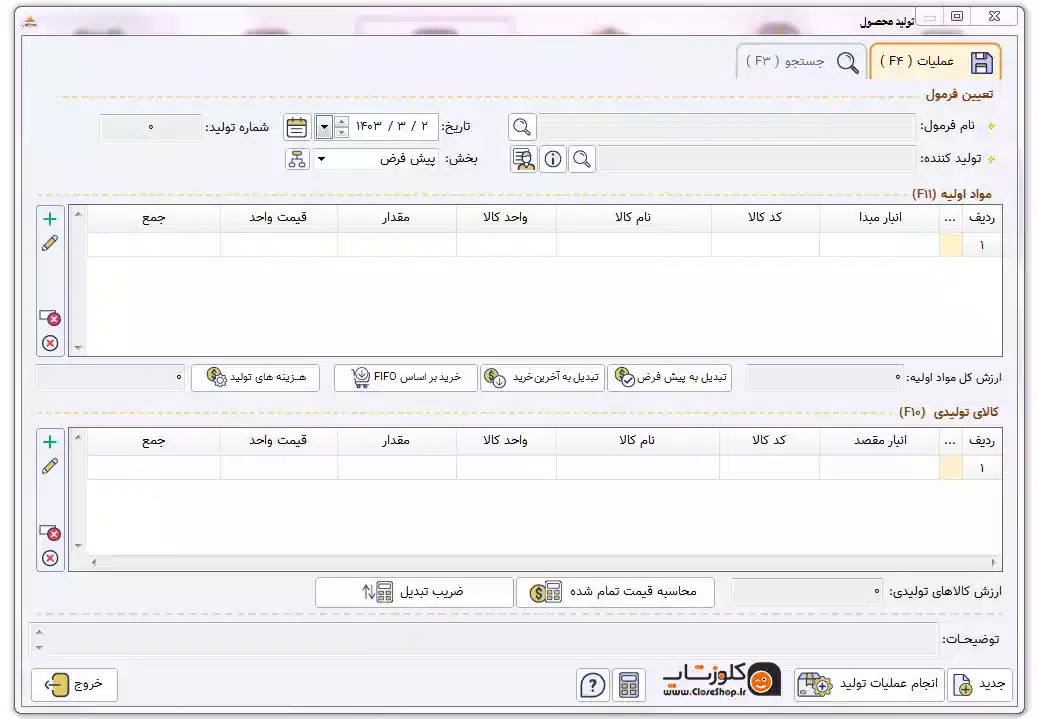
Task: Delete selected row in کالای تولیدی table
Action: 50,533
